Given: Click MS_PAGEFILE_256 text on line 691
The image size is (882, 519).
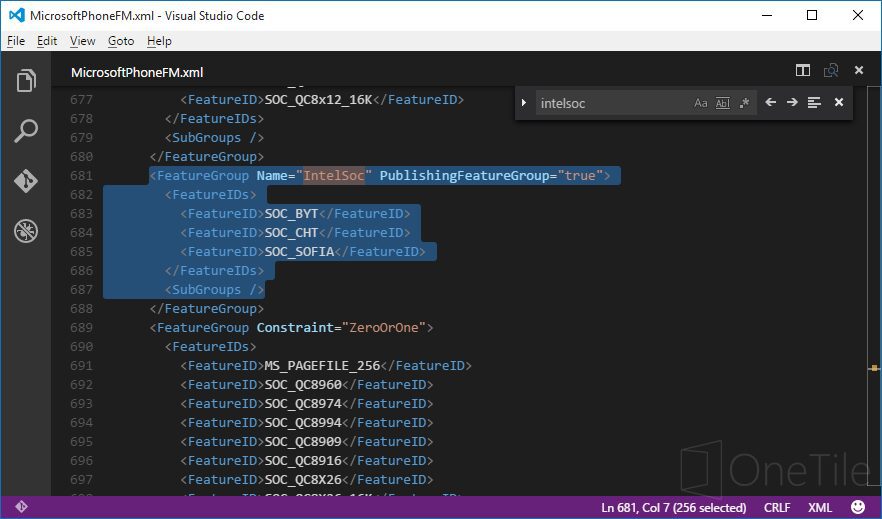Looking at the screenshot, I should 322,365.
